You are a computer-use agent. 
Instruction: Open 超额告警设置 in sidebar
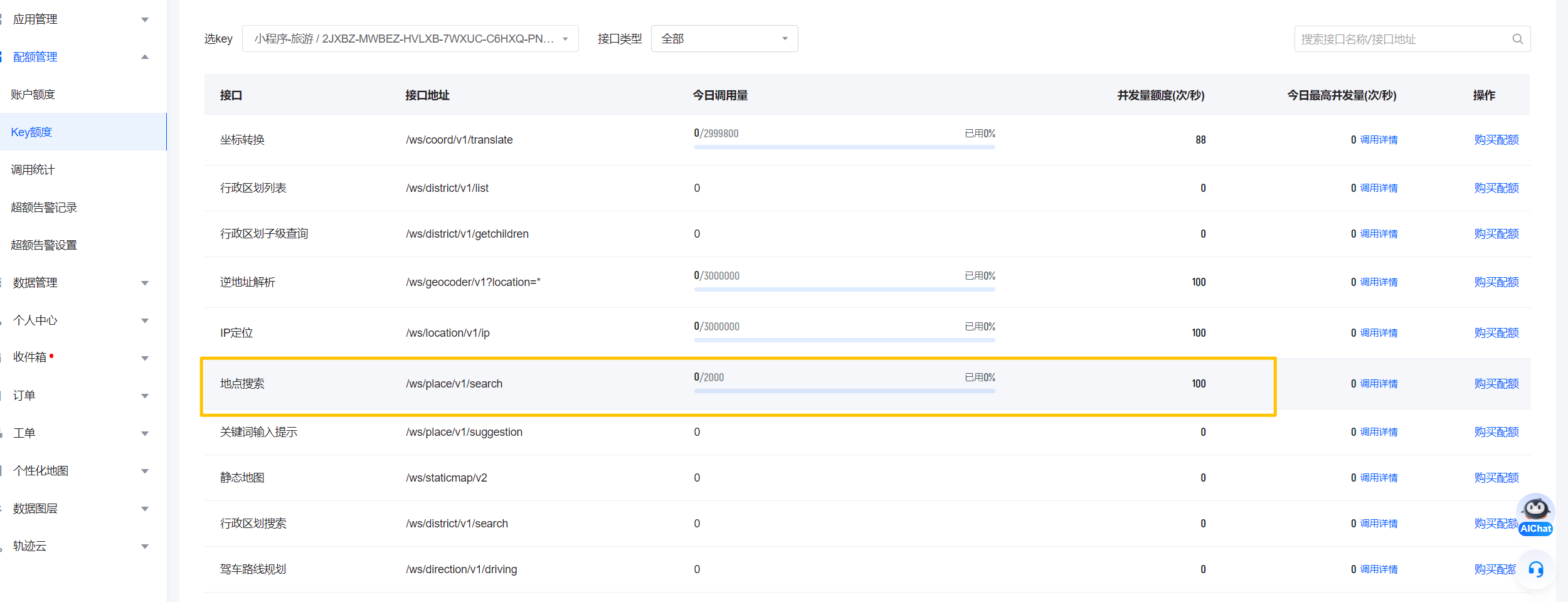point(44,245)
